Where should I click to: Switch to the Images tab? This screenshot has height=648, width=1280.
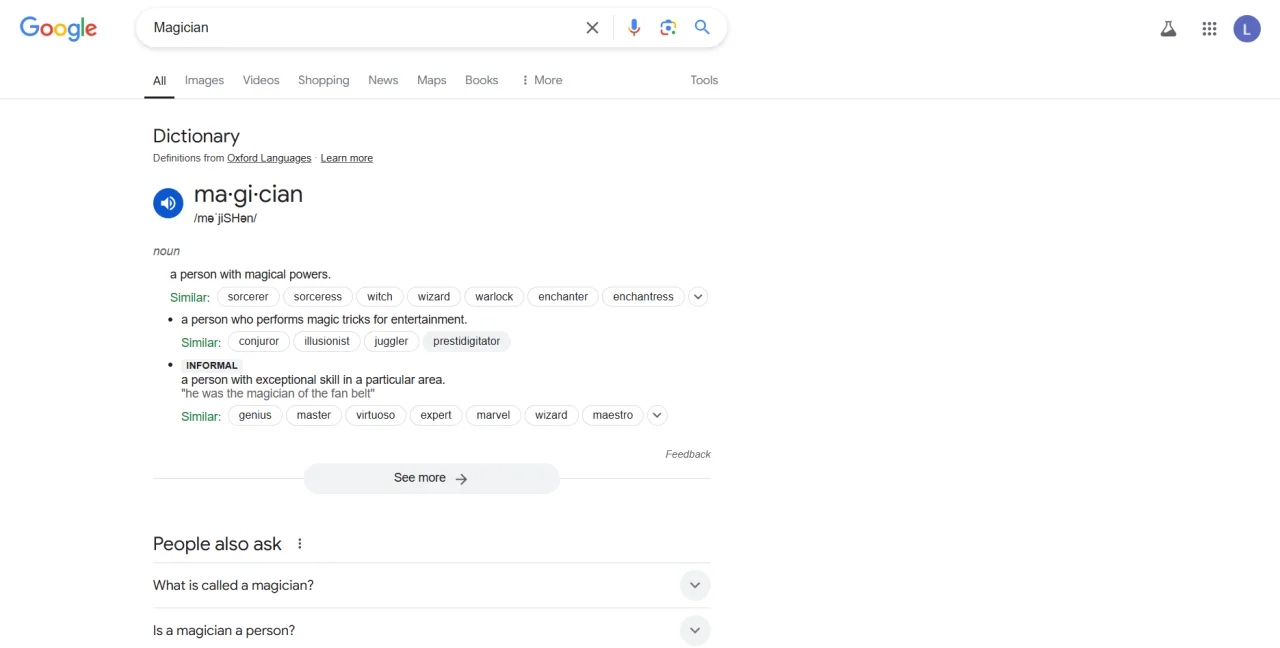(204, 80)
